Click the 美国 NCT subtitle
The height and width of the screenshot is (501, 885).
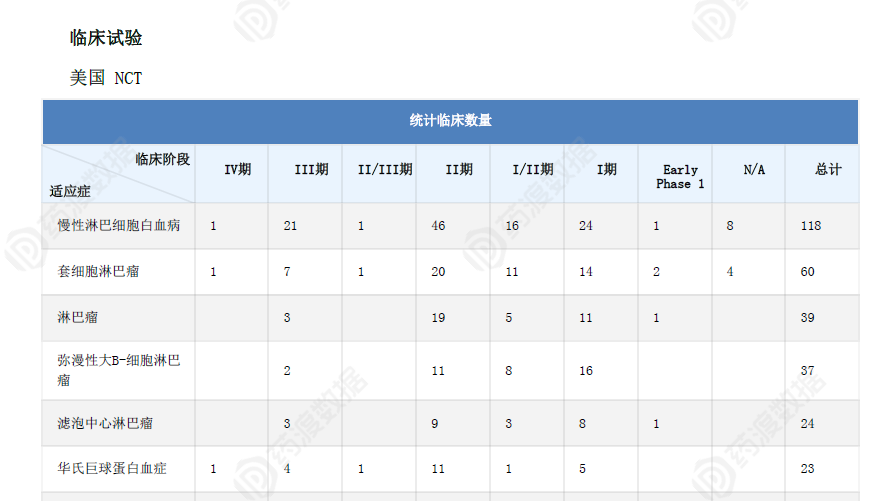(106, 78)
